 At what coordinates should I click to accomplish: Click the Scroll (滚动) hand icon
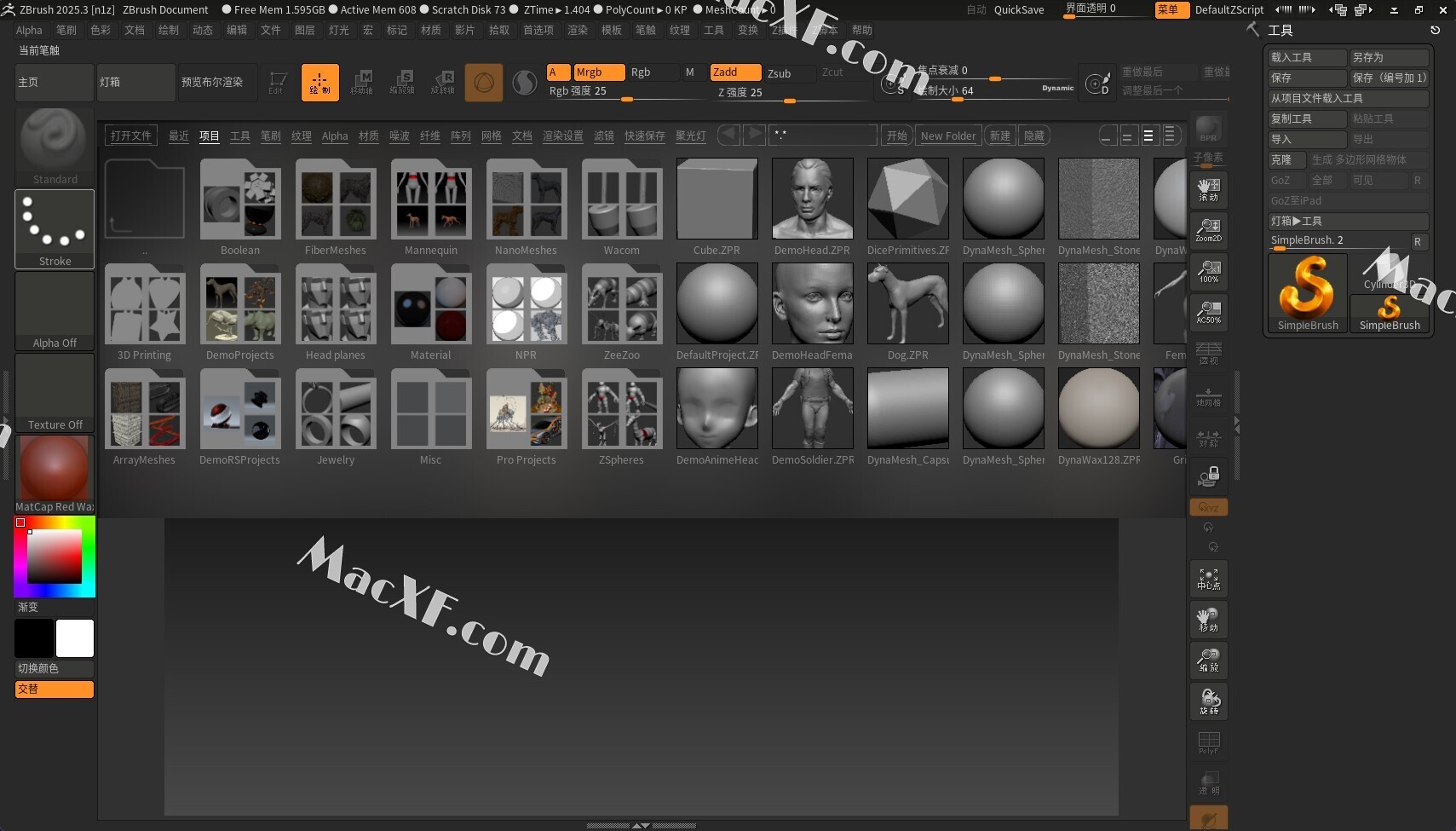pyautogui.click(x=1209, y=189)
